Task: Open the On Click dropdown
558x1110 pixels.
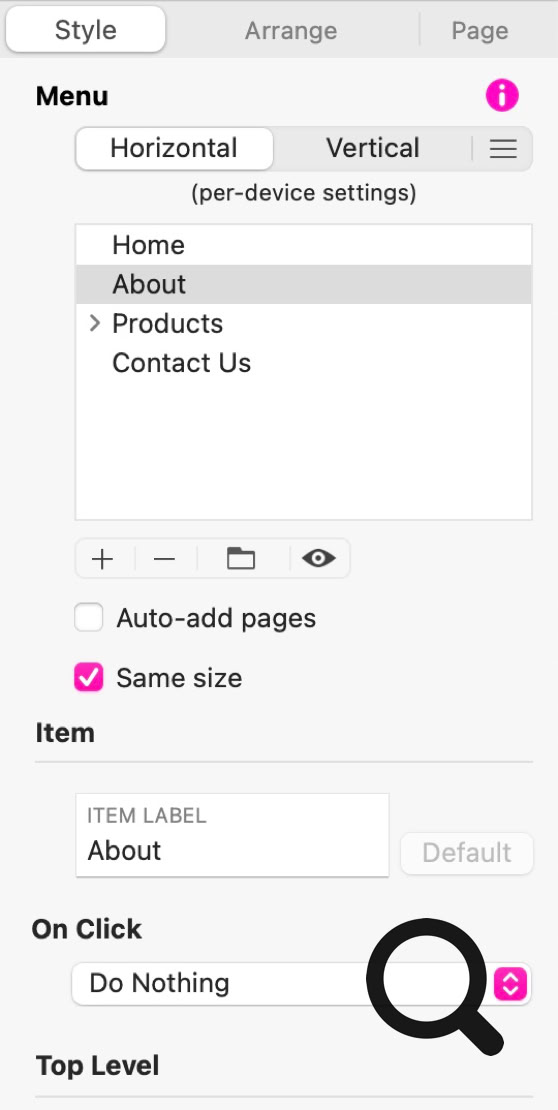Action: tap(302, 983)
